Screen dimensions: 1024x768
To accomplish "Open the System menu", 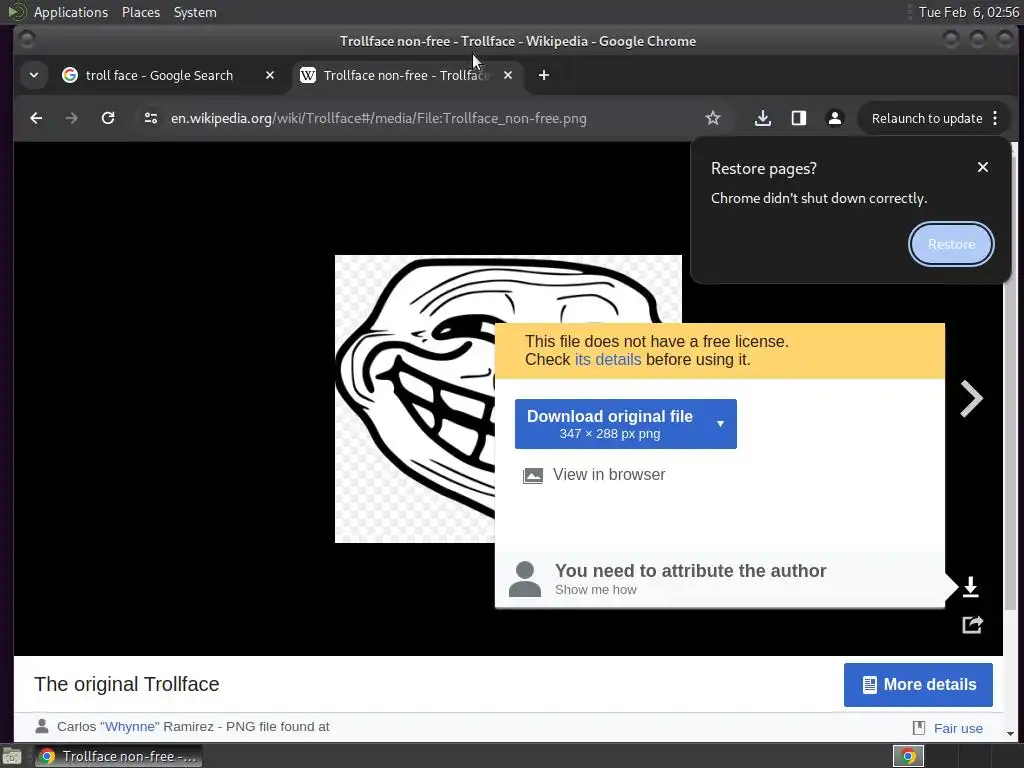I will (x=195, y=12).
